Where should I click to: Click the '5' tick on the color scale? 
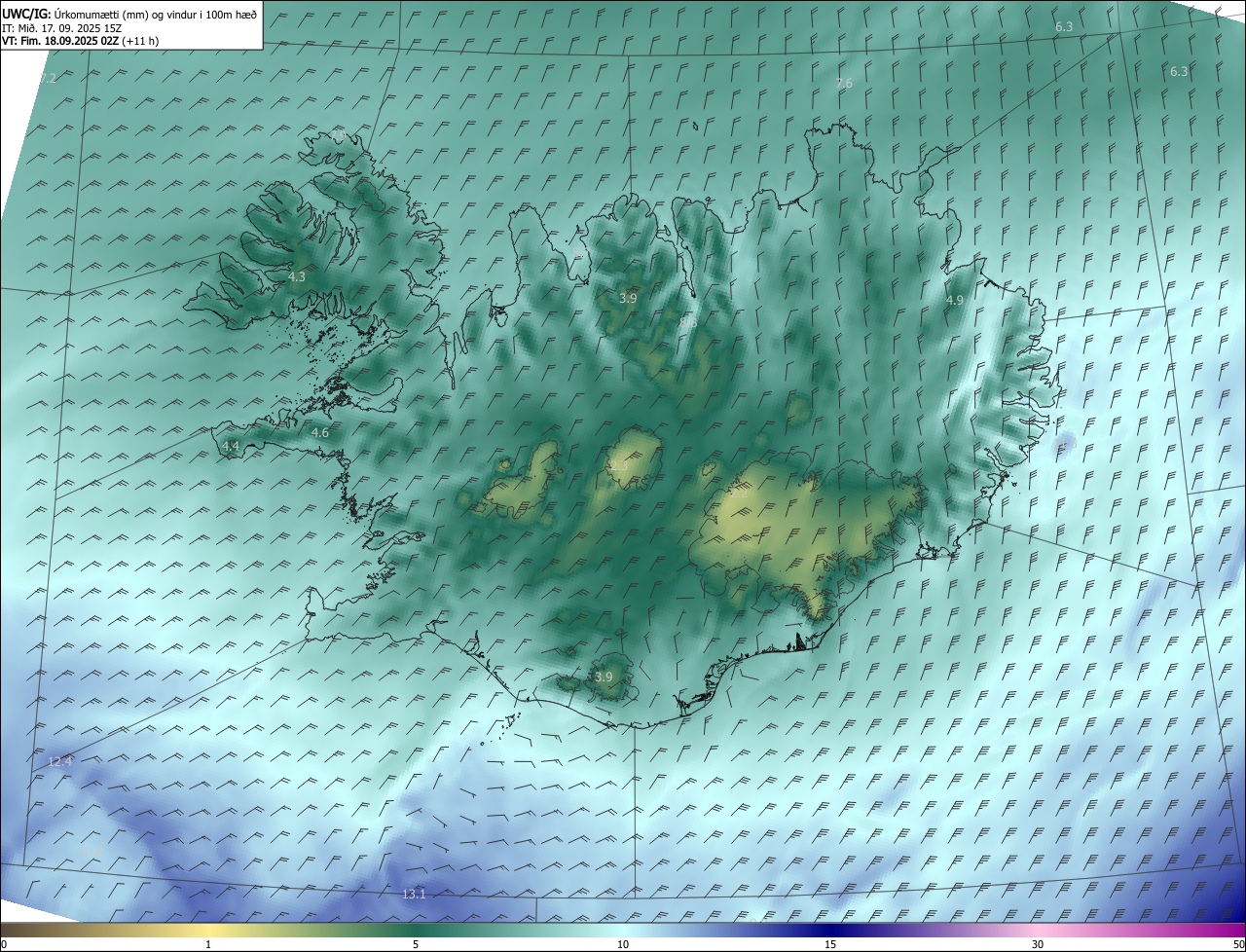(416, 944)
